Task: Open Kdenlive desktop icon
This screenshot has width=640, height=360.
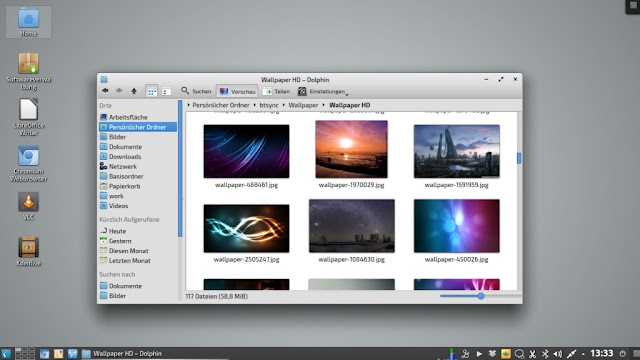Action: [x=29, y=251]
